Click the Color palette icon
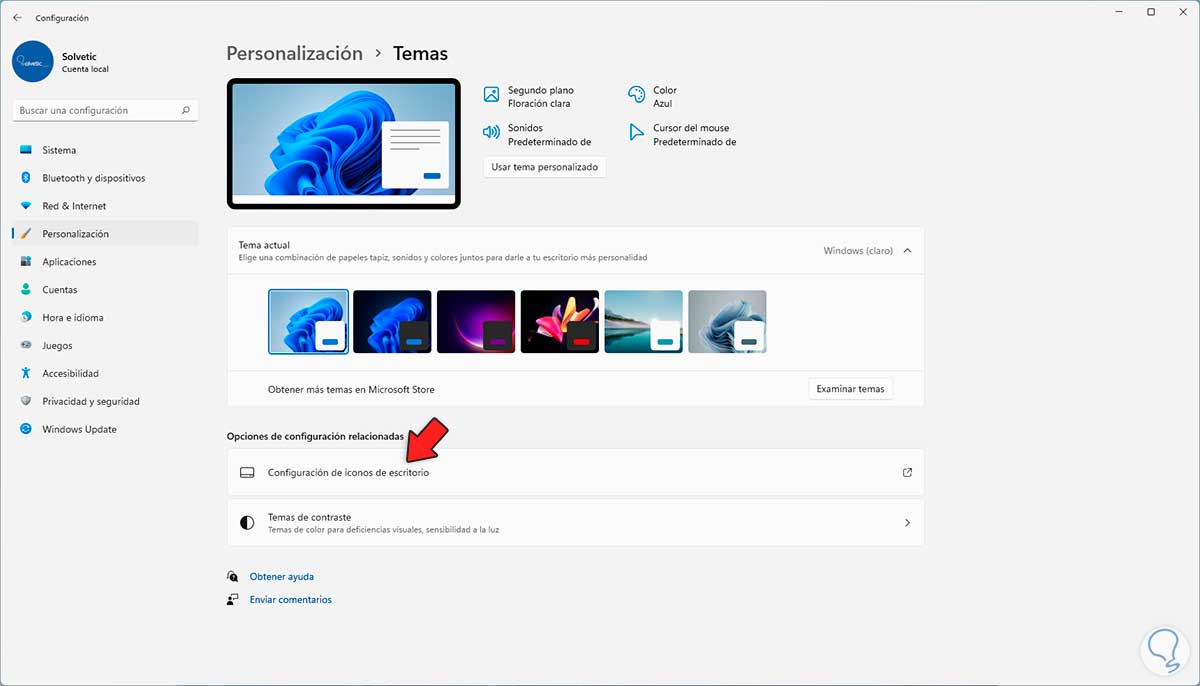The image size is (1200, 686). pos(636,95)
